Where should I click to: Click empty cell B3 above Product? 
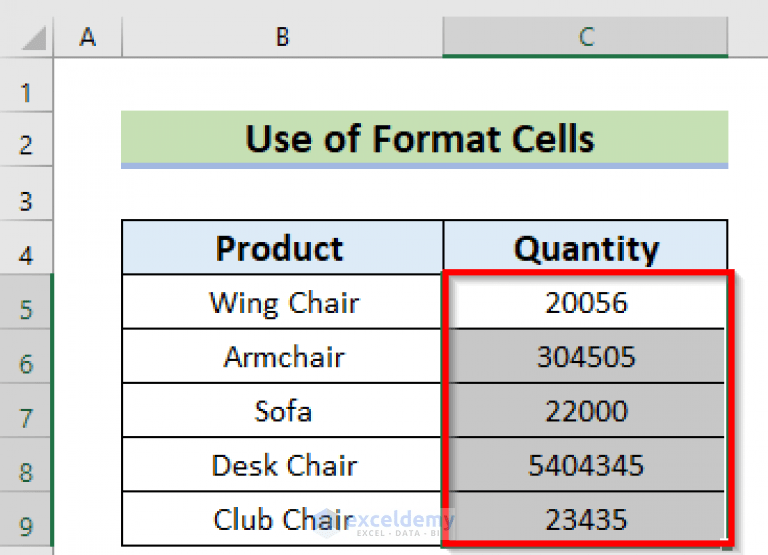pos(283,194)
